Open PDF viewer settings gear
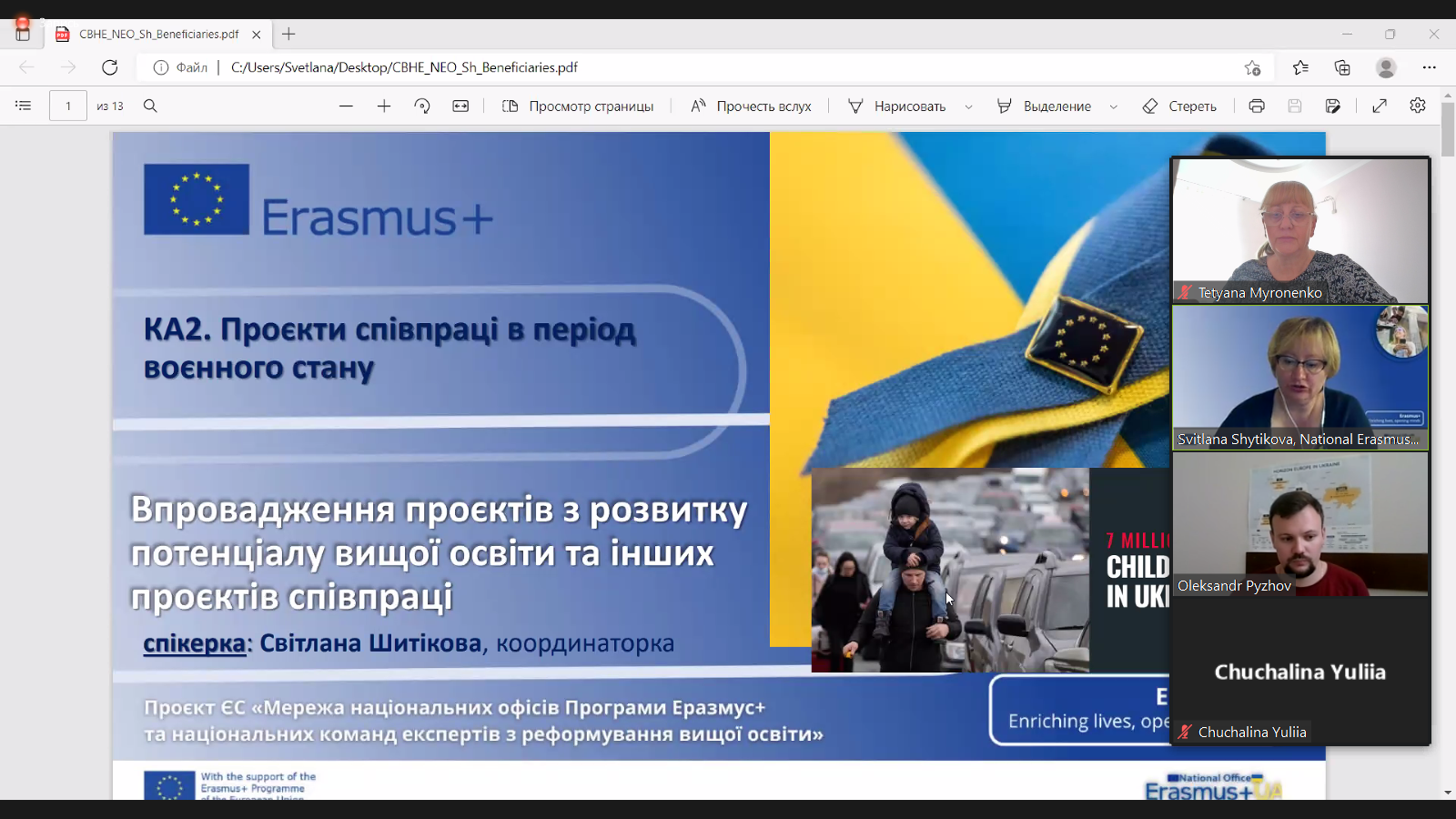1456x819 pixels. coord(1418,106)
